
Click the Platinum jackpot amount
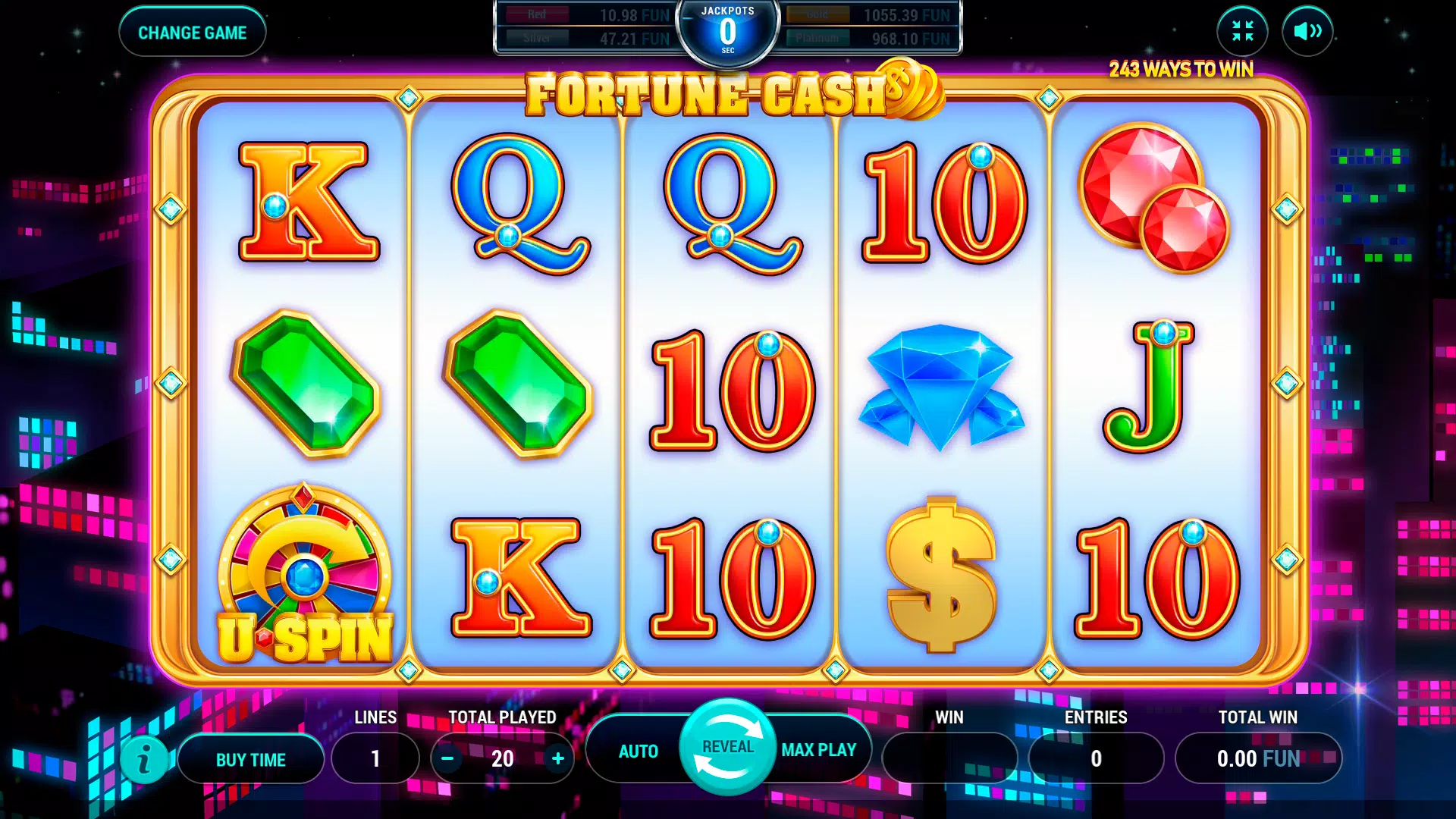[x=910, y=39]
